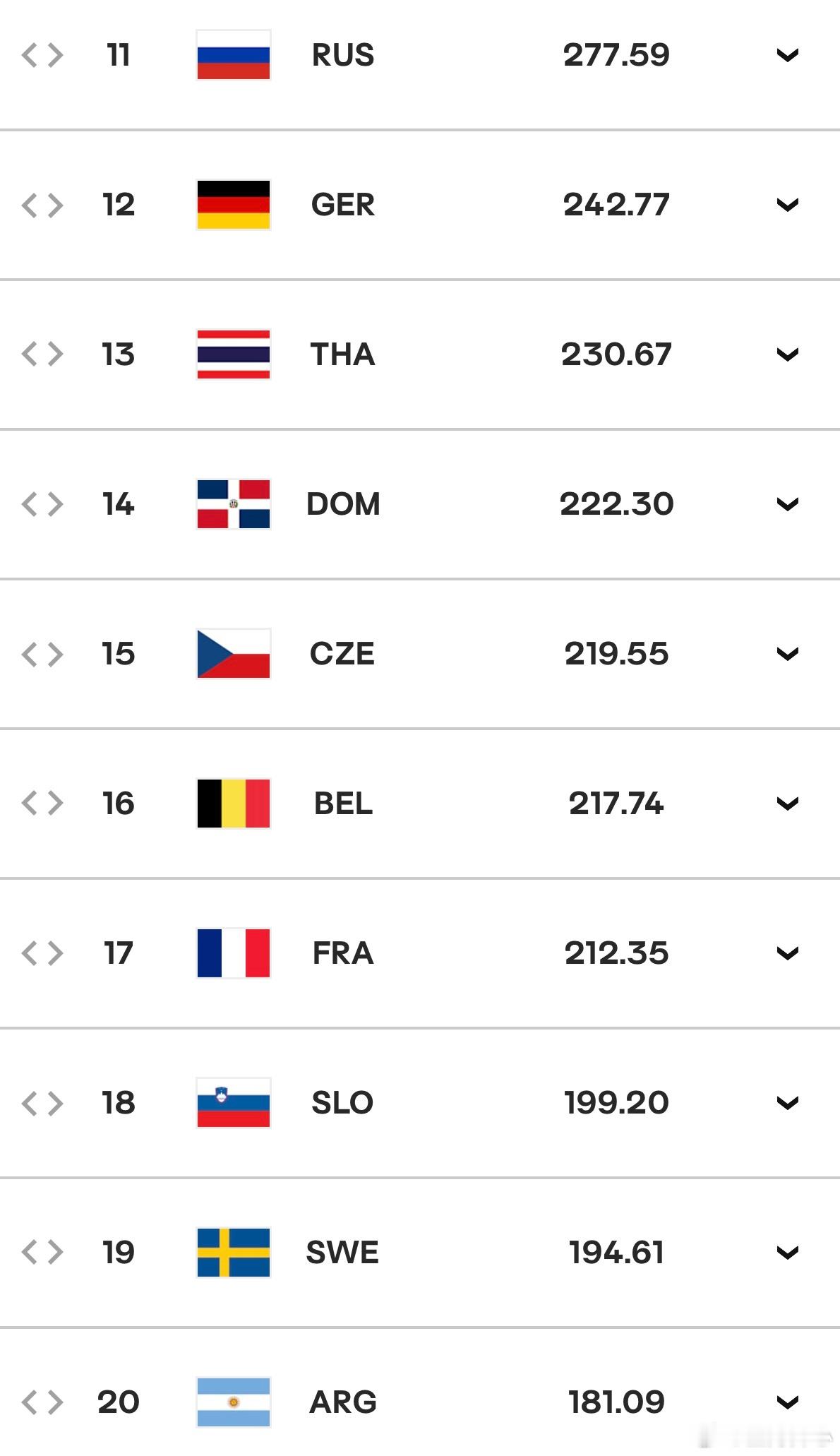
Task: Click the DOM team name
Action: (343, 504)
